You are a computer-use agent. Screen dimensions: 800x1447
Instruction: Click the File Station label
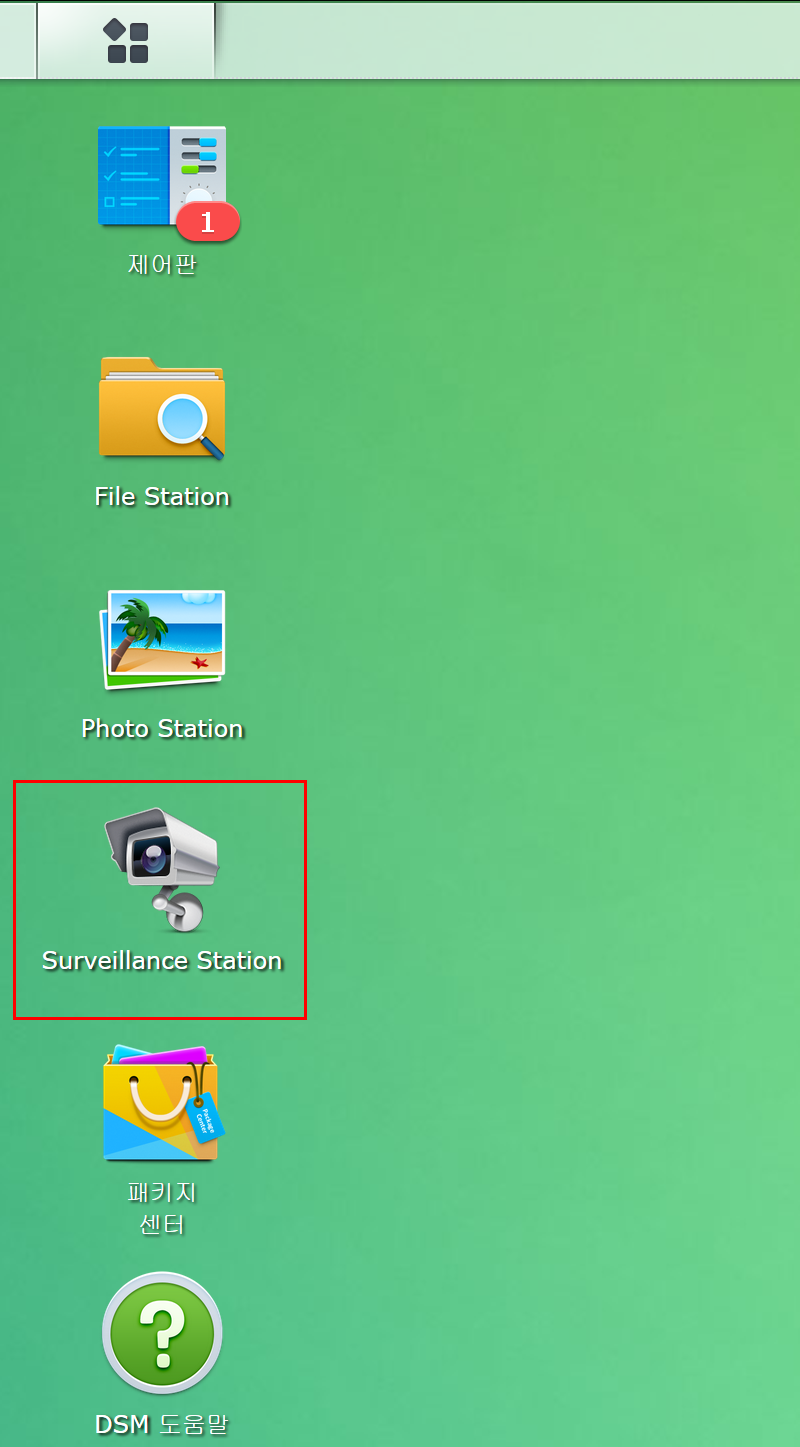162,497
